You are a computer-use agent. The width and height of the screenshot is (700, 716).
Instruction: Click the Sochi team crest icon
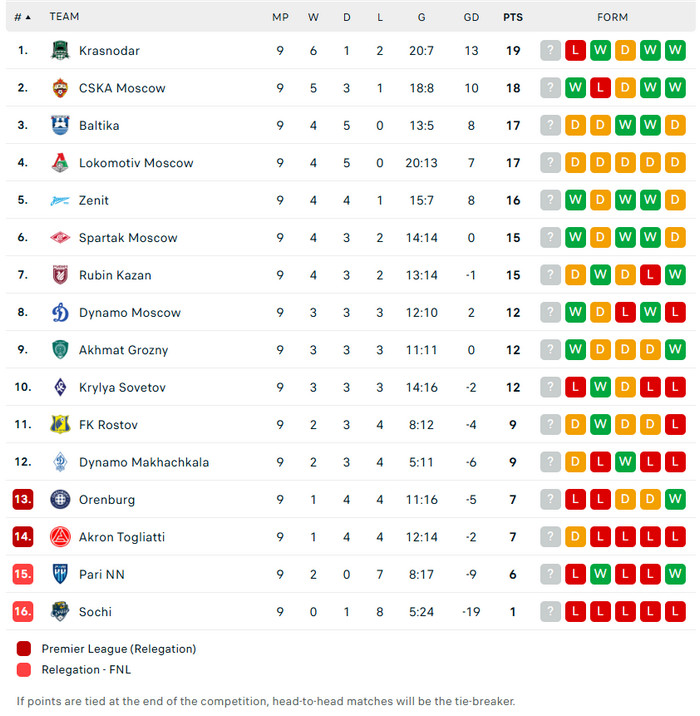60,612
